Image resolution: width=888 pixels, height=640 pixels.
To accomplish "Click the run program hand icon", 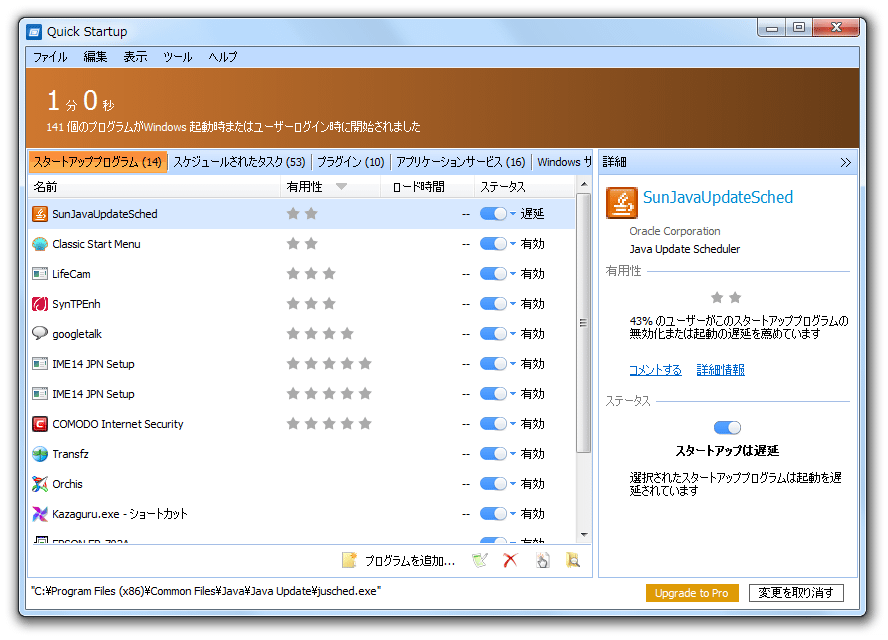I will (x=543, y=561).
